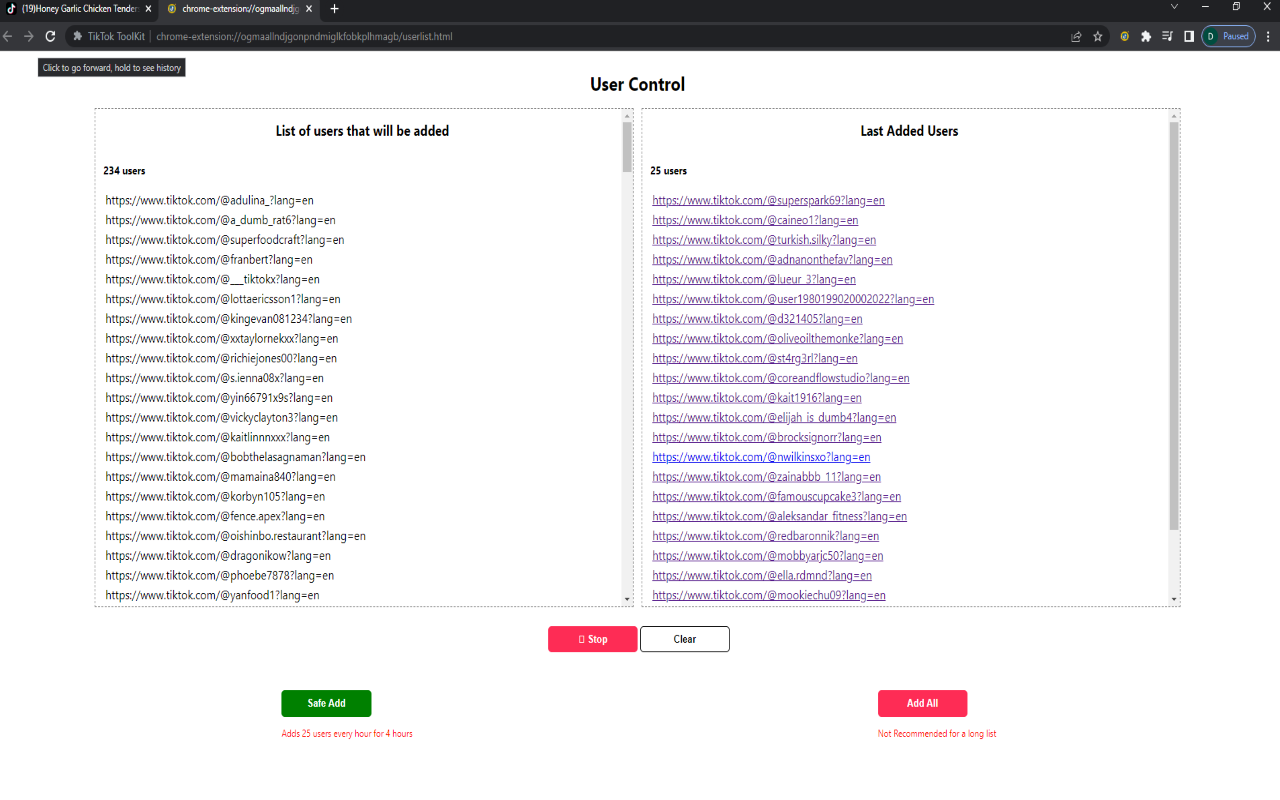Open the @st4rg3rl TikTok link
This screenshot has height=800, width=1280.
pyautogui.click(x=755, y=358)
